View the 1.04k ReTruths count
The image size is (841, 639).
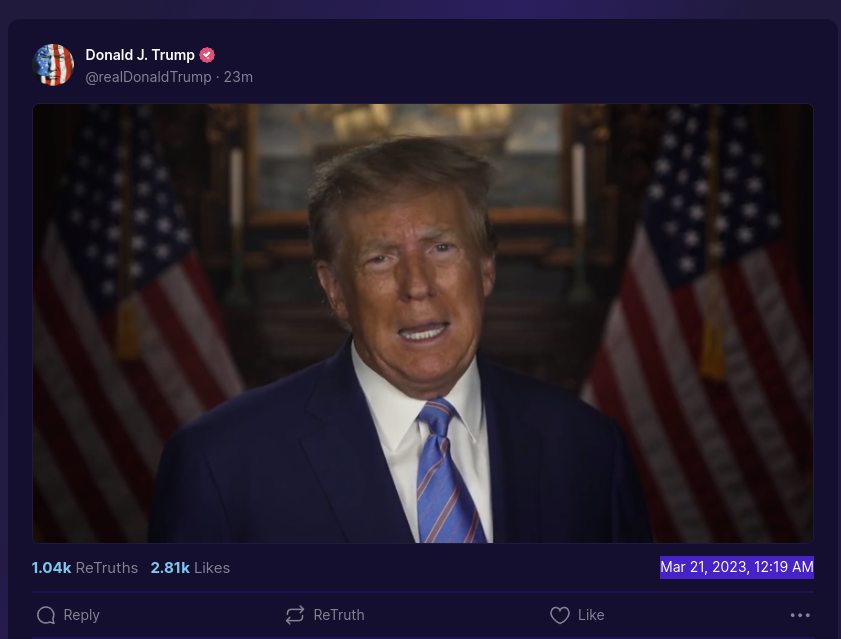coord(85,568)
